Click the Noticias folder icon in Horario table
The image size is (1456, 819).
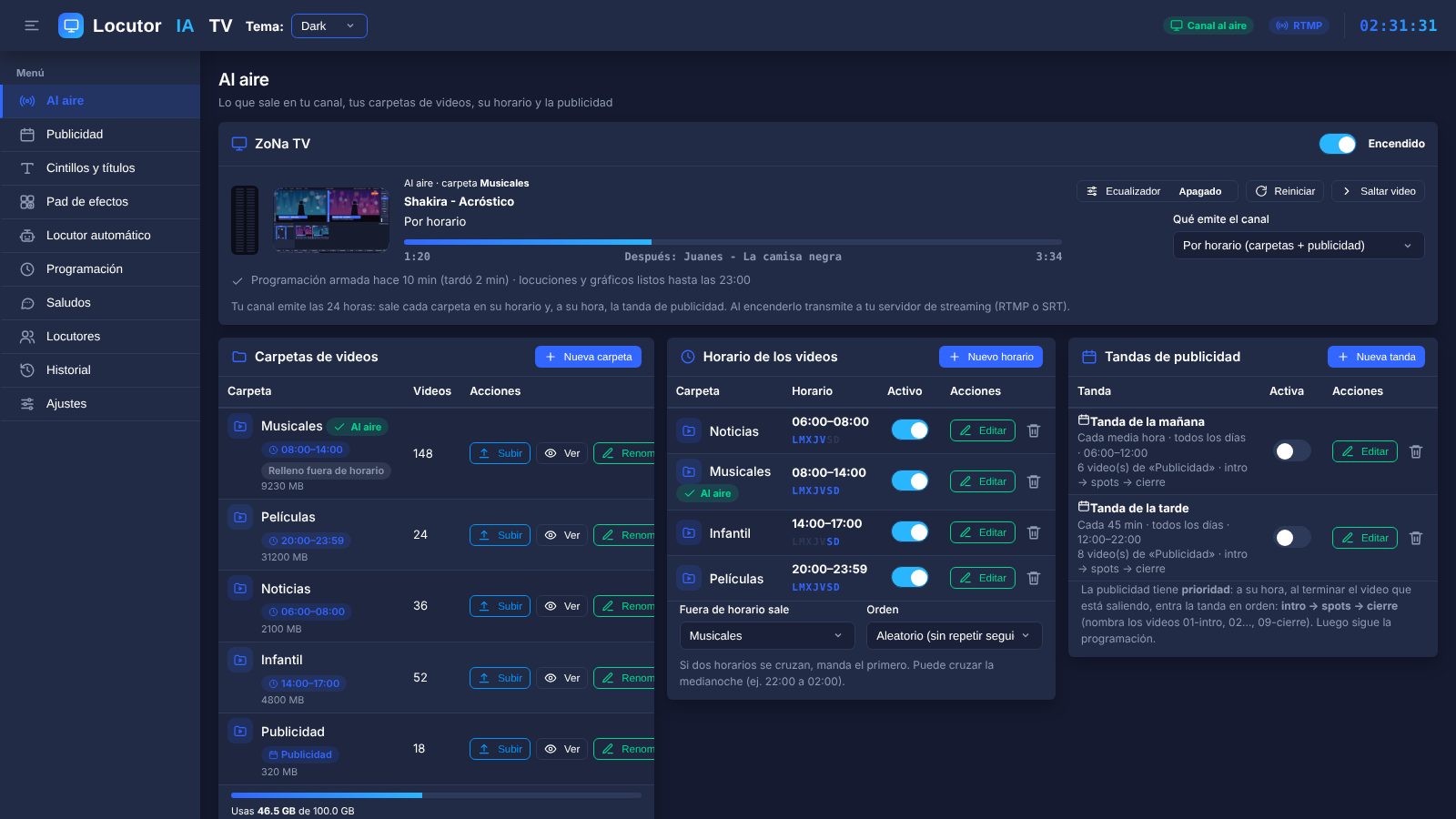pyautogui.click(x=689, y=431)
